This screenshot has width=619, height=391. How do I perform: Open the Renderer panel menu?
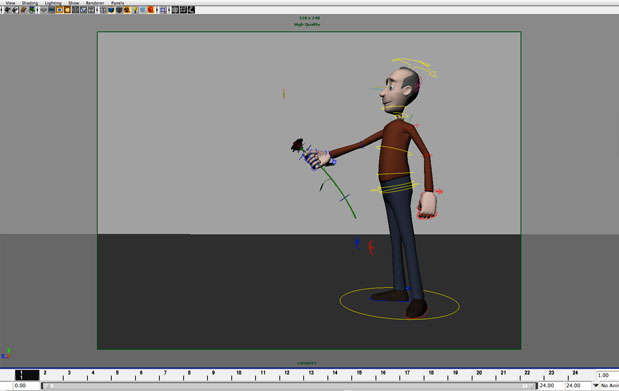[x=95, y=3]
